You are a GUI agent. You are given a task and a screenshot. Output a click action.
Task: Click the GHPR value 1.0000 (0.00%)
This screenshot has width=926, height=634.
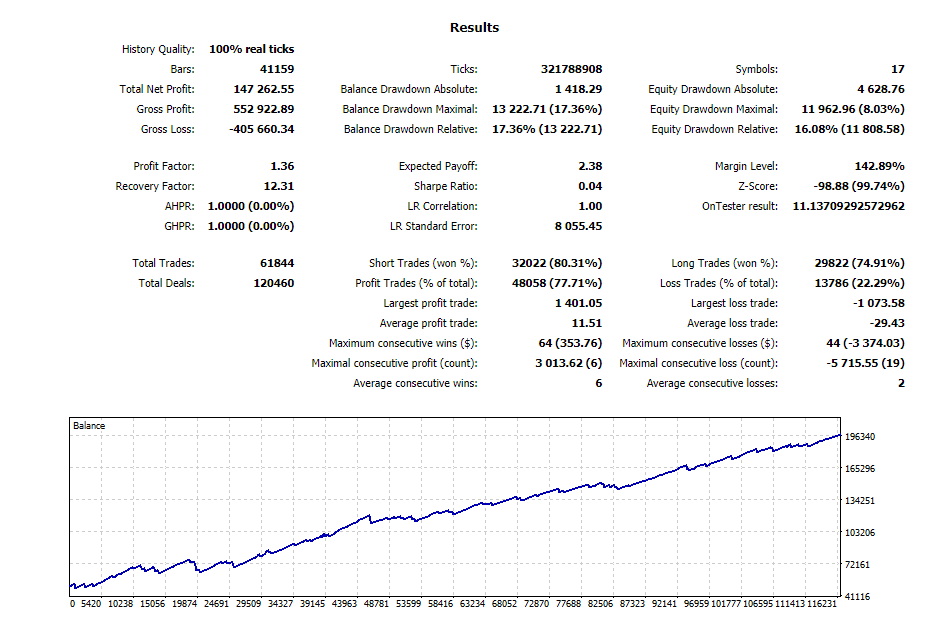point(251,227)
